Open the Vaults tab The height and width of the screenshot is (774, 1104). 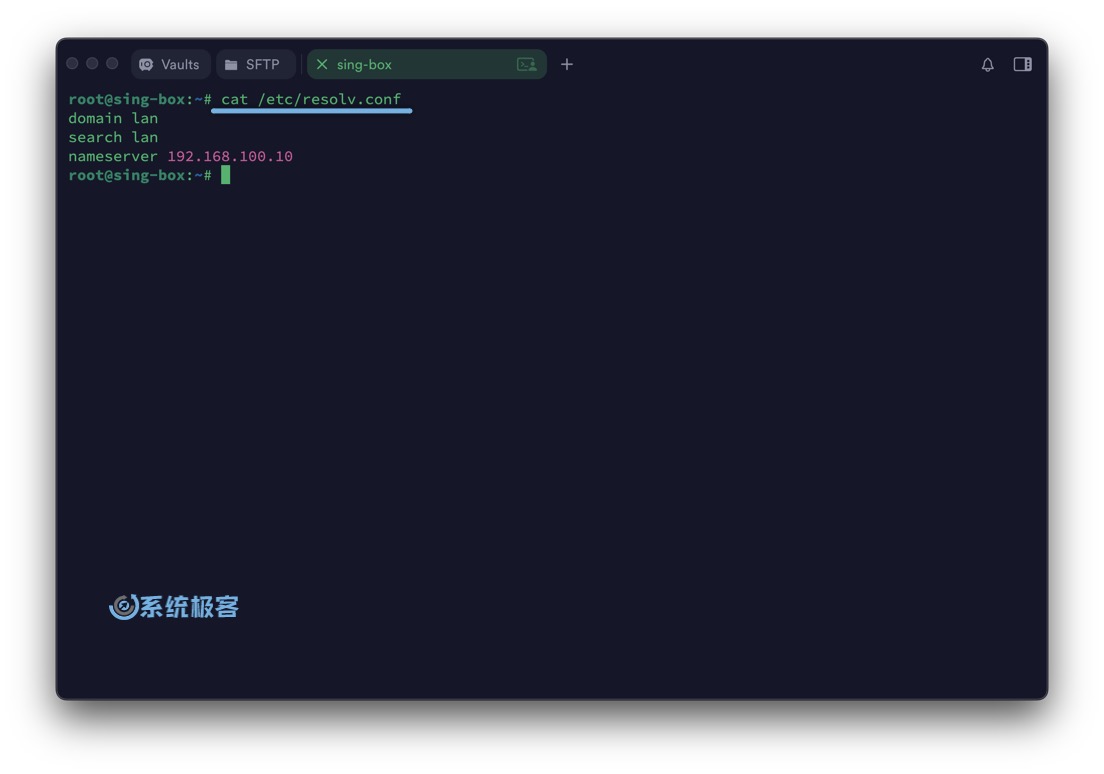[170, 64]
